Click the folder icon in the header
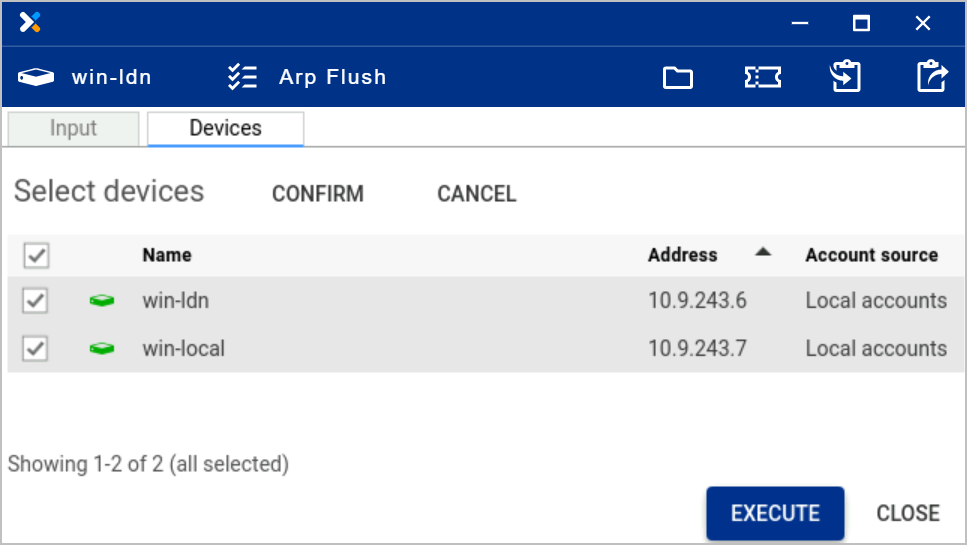This screenshot has height=545, width=967. tap(678, 77)
